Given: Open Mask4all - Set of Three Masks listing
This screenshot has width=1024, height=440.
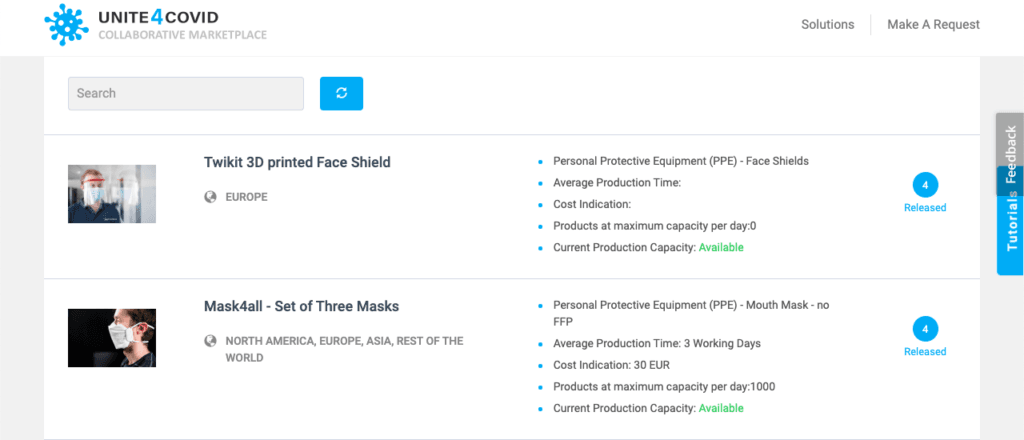Looking at the screenshot, I should (301, 306).
